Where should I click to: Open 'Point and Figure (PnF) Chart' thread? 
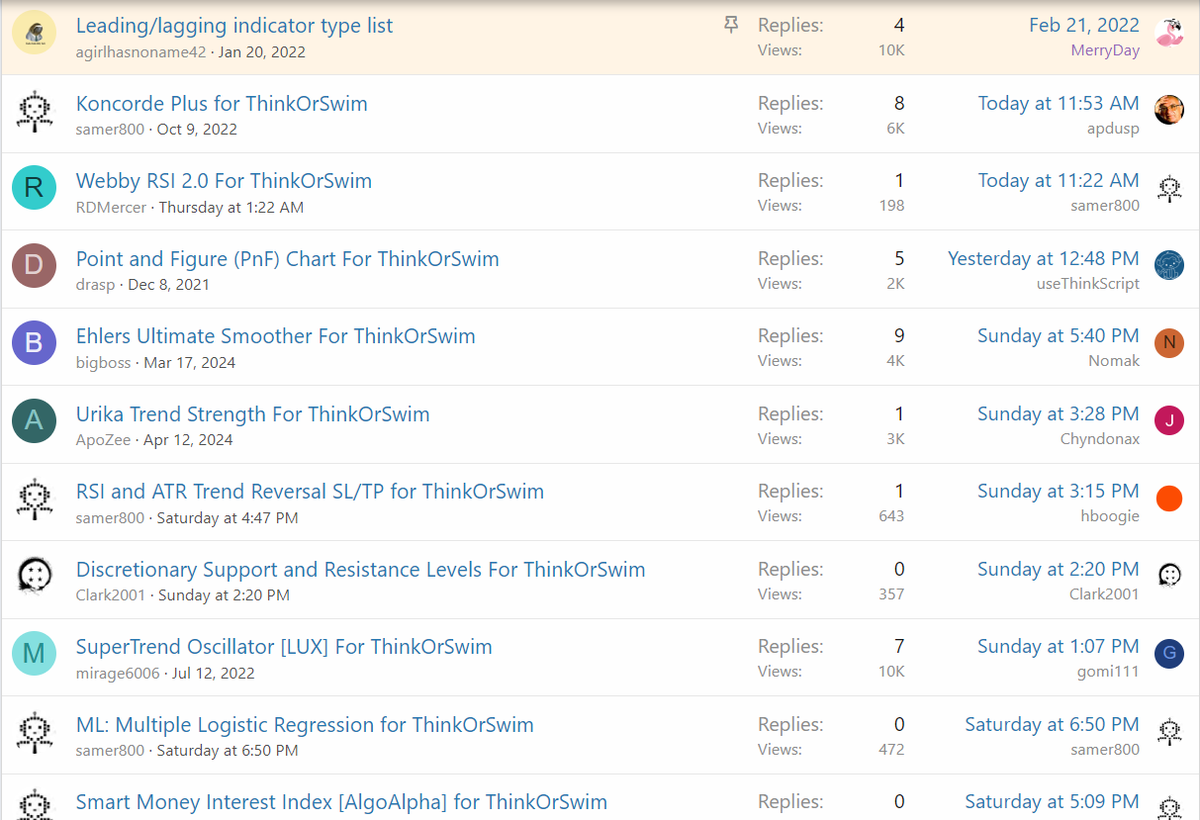tap(287, 259)
